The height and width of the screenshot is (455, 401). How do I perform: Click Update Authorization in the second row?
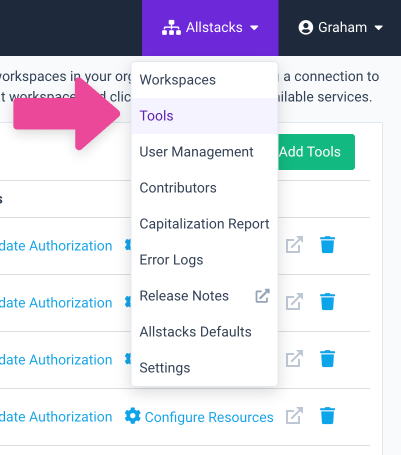coord(56,303)
